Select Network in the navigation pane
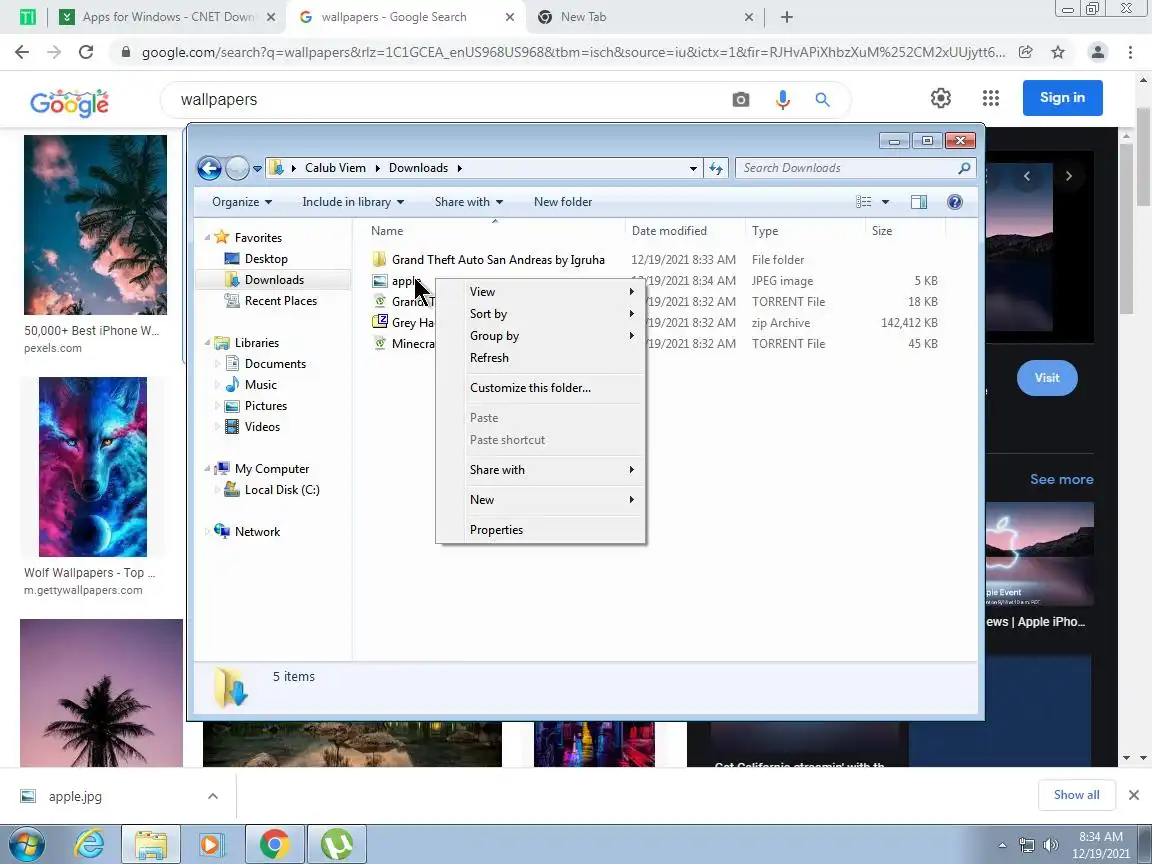The width and height of the screenshot is (1152, 864). pos(257,532)
